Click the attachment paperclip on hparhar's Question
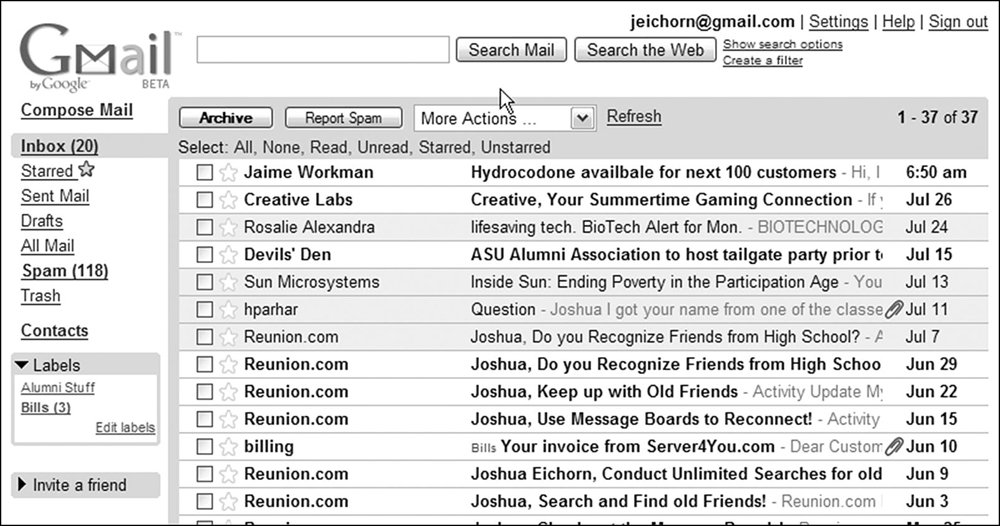Image resolution: width=1000 pixels, height=526 pixels. click(893, 309)
